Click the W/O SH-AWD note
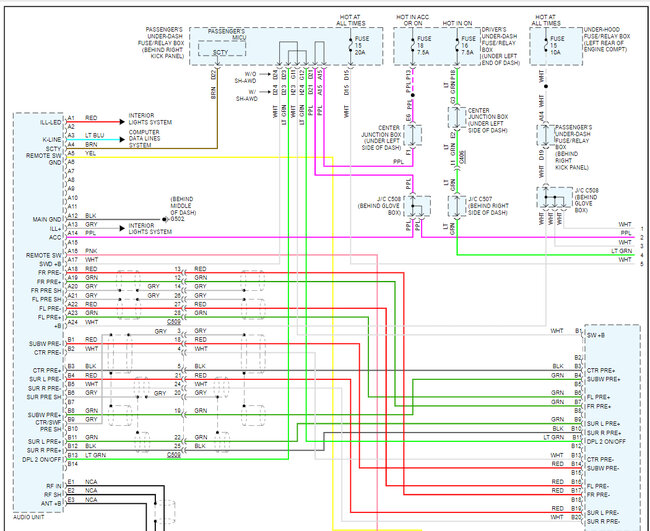The height and width of the screenshot is (531, 650). click(245, 78)
